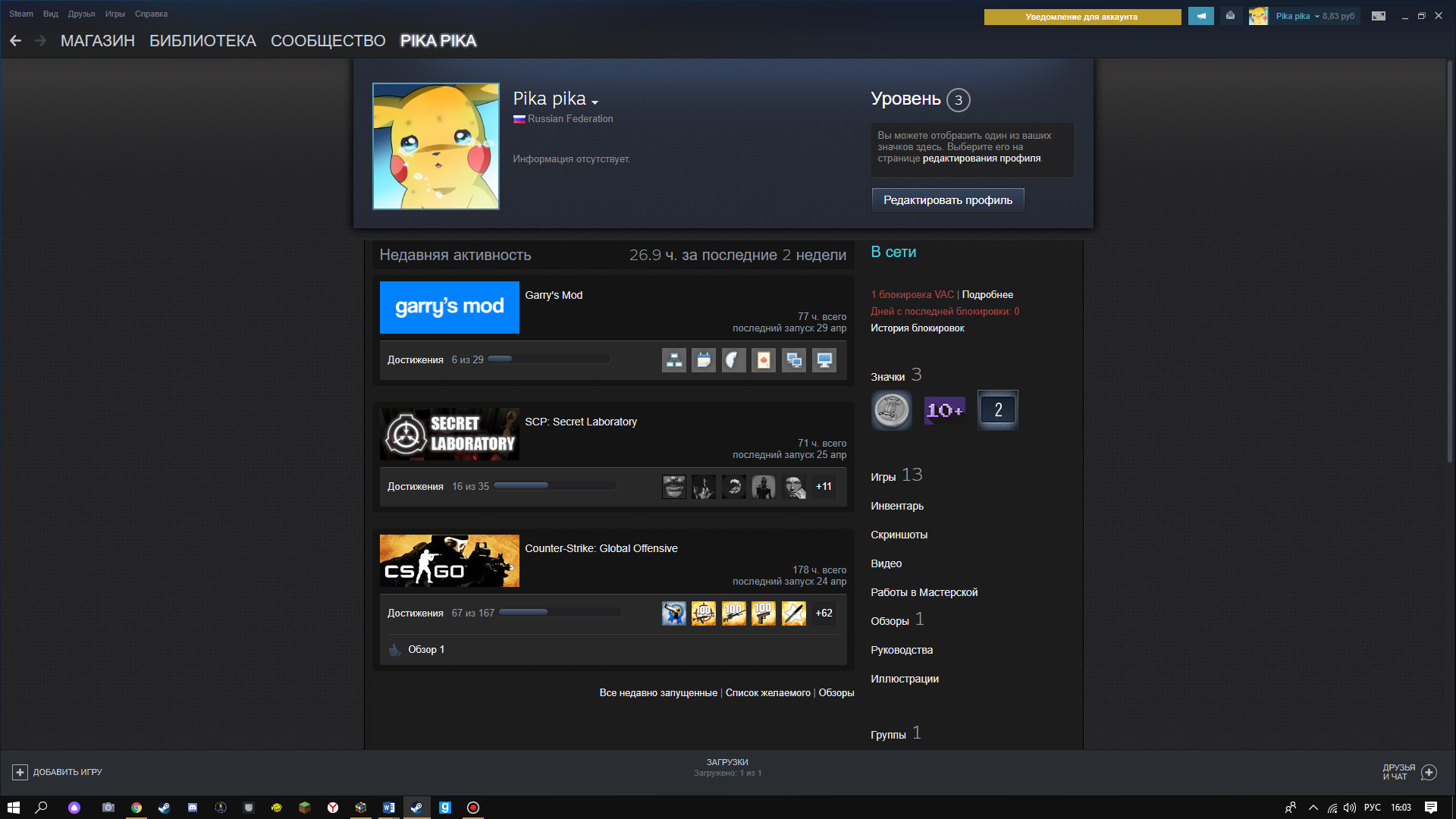1456x819 pixels.
Task: Open the Справка menu
Action: coord(152,14)
